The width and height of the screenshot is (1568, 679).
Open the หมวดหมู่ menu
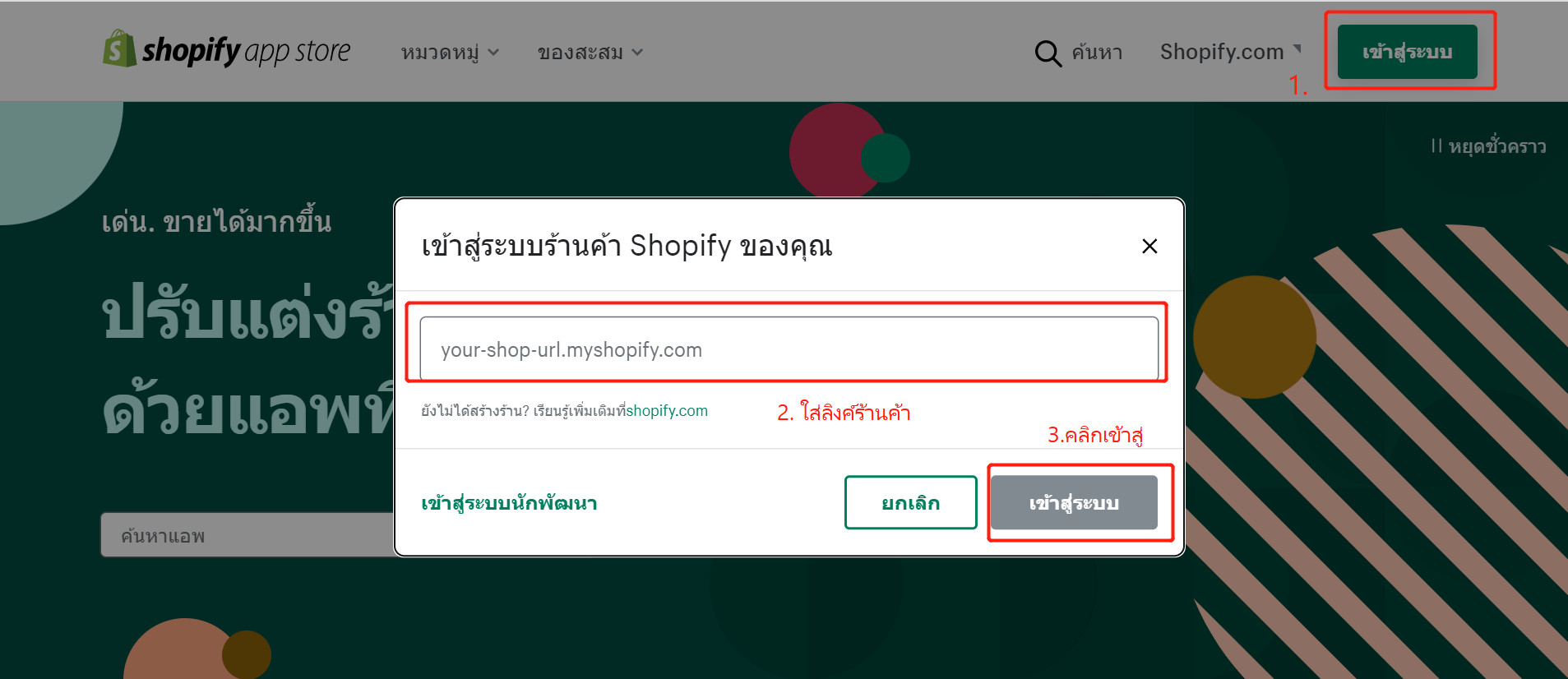pos(450,53)
